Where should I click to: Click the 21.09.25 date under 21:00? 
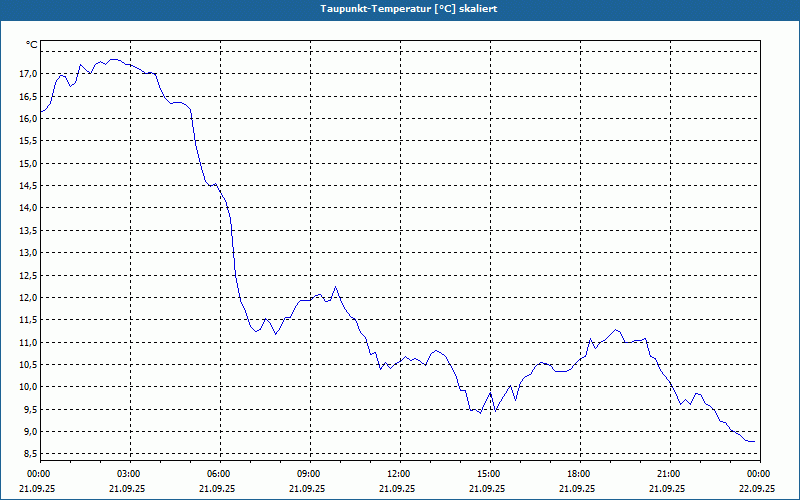[667, 488]
